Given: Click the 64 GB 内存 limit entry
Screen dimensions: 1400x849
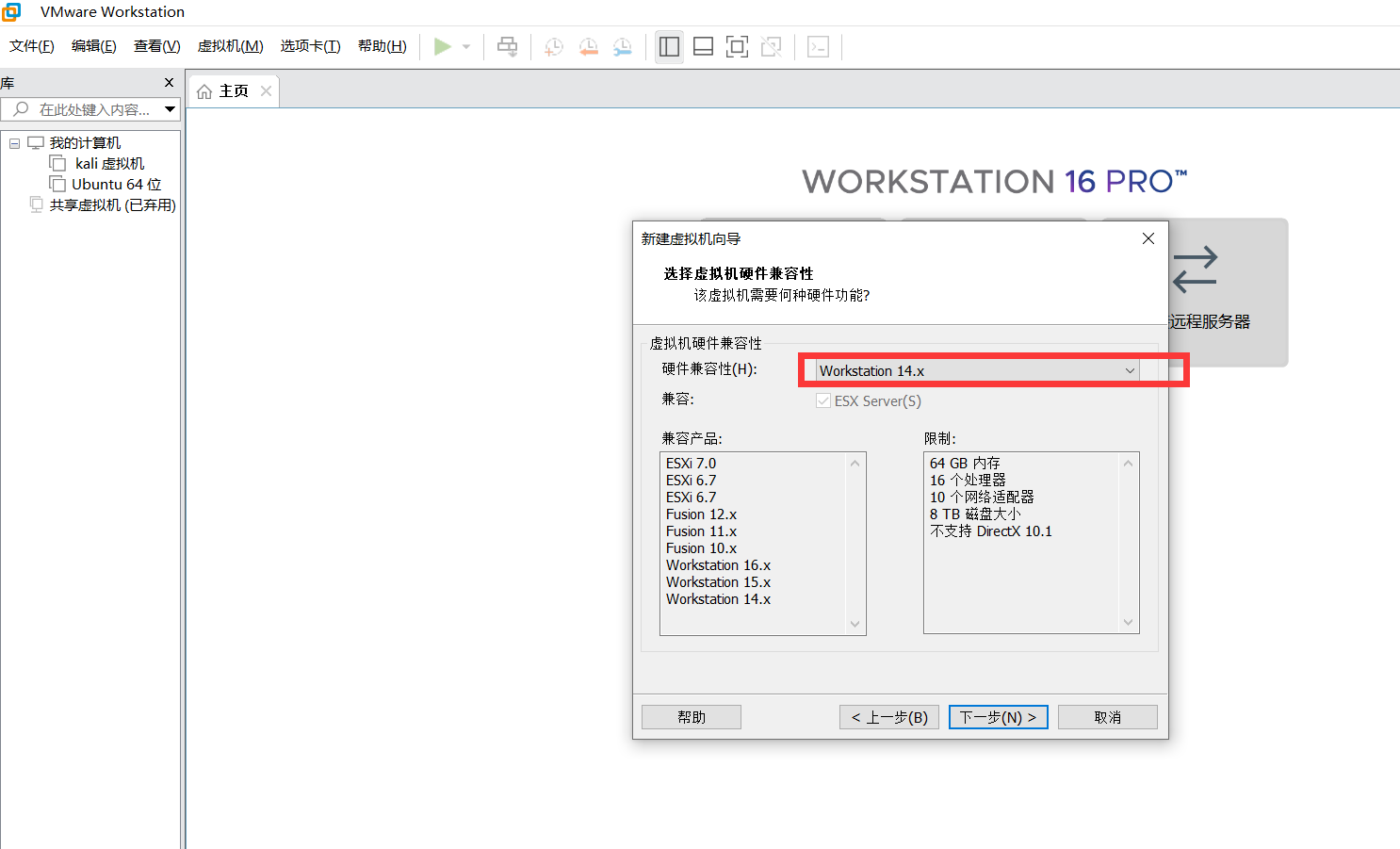Looking at the screenshot, I should pyautogui.click(x=966, y=464).
